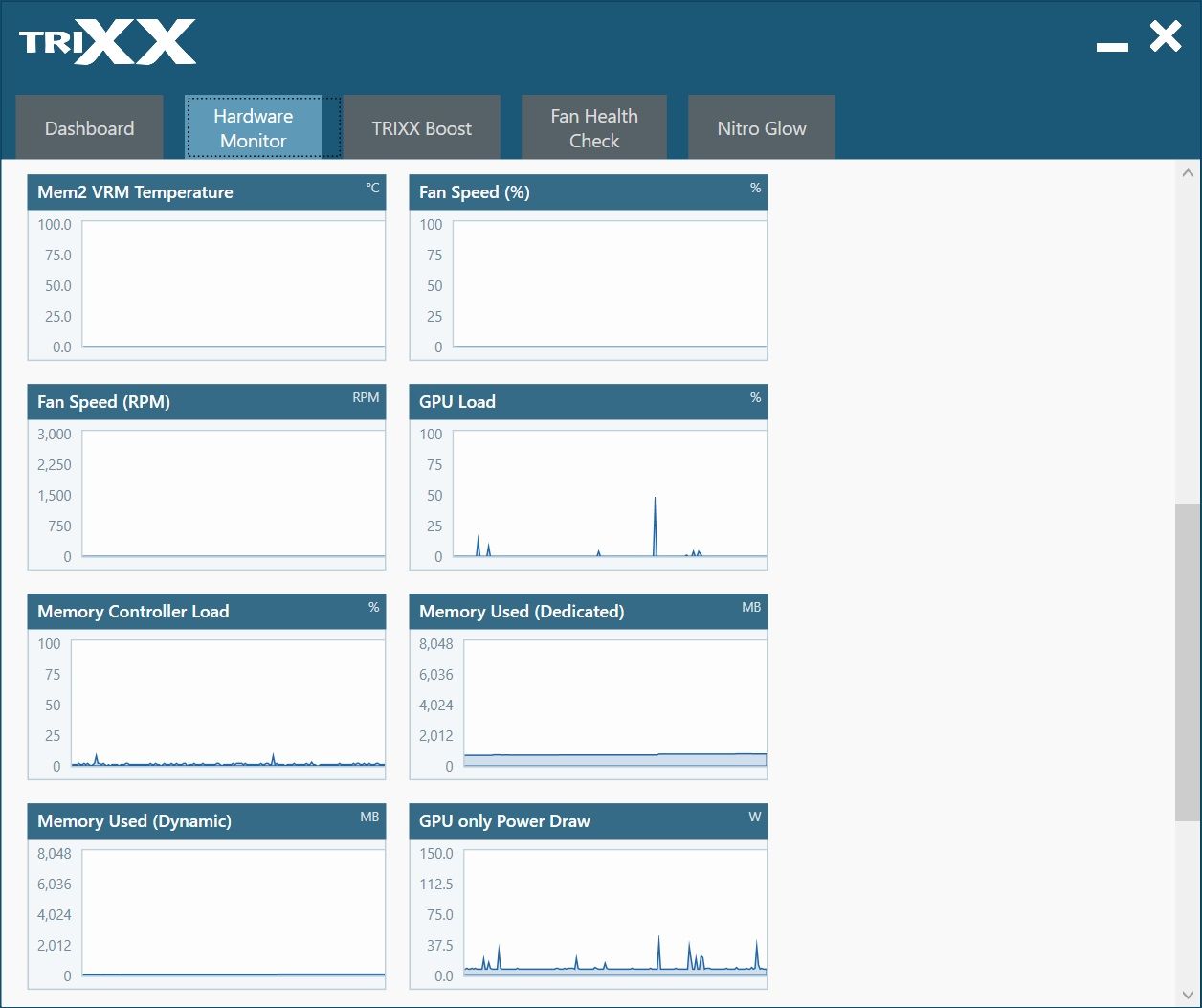Click the Fan Speed (RPM) panel header
This screenshot has height=1008, width=1202.
tap(207, 402)
